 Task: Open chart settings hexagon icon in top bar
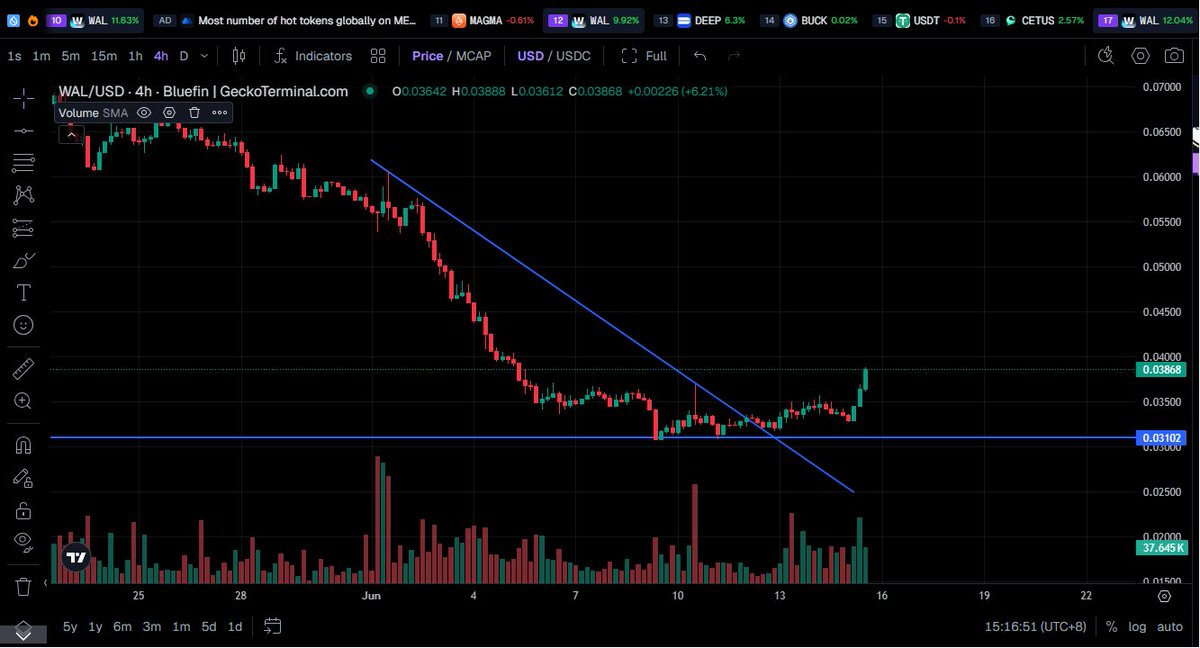[x=1141, y=56]
